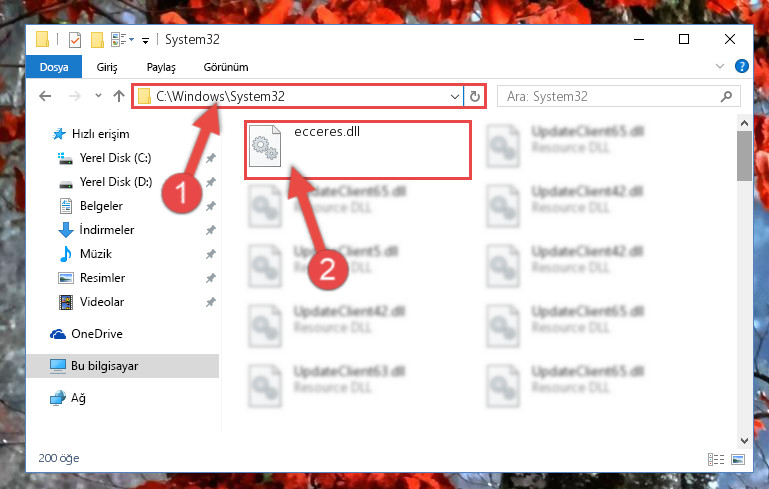Open the Görünüm ribbon tab
The width and height of the screenshot is (769, 489).
click(x=226, y=67)
